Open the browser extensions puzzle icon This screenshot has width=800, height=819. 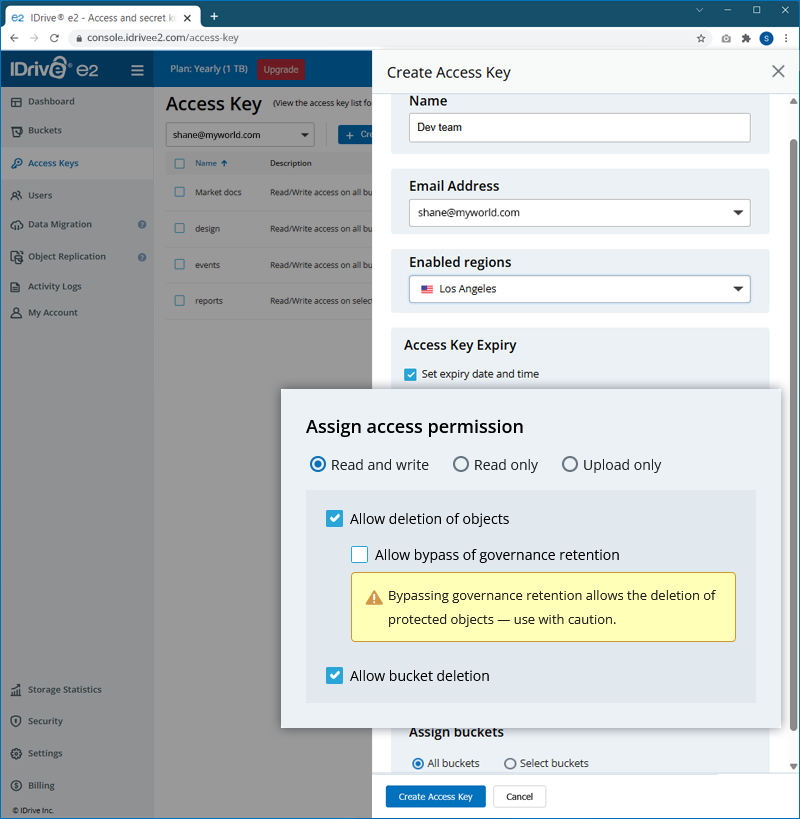click(746, 38)
